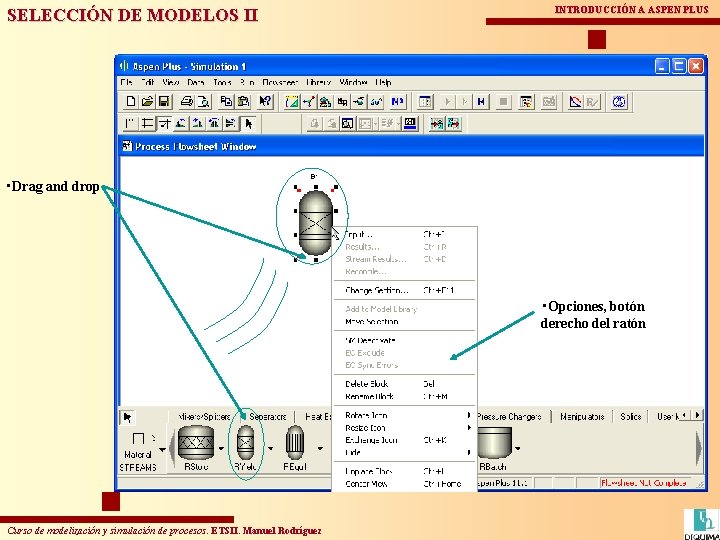Open the File menu
Image resolution: width=720 pixels, height=540 pixels.
tap(126, 83)
